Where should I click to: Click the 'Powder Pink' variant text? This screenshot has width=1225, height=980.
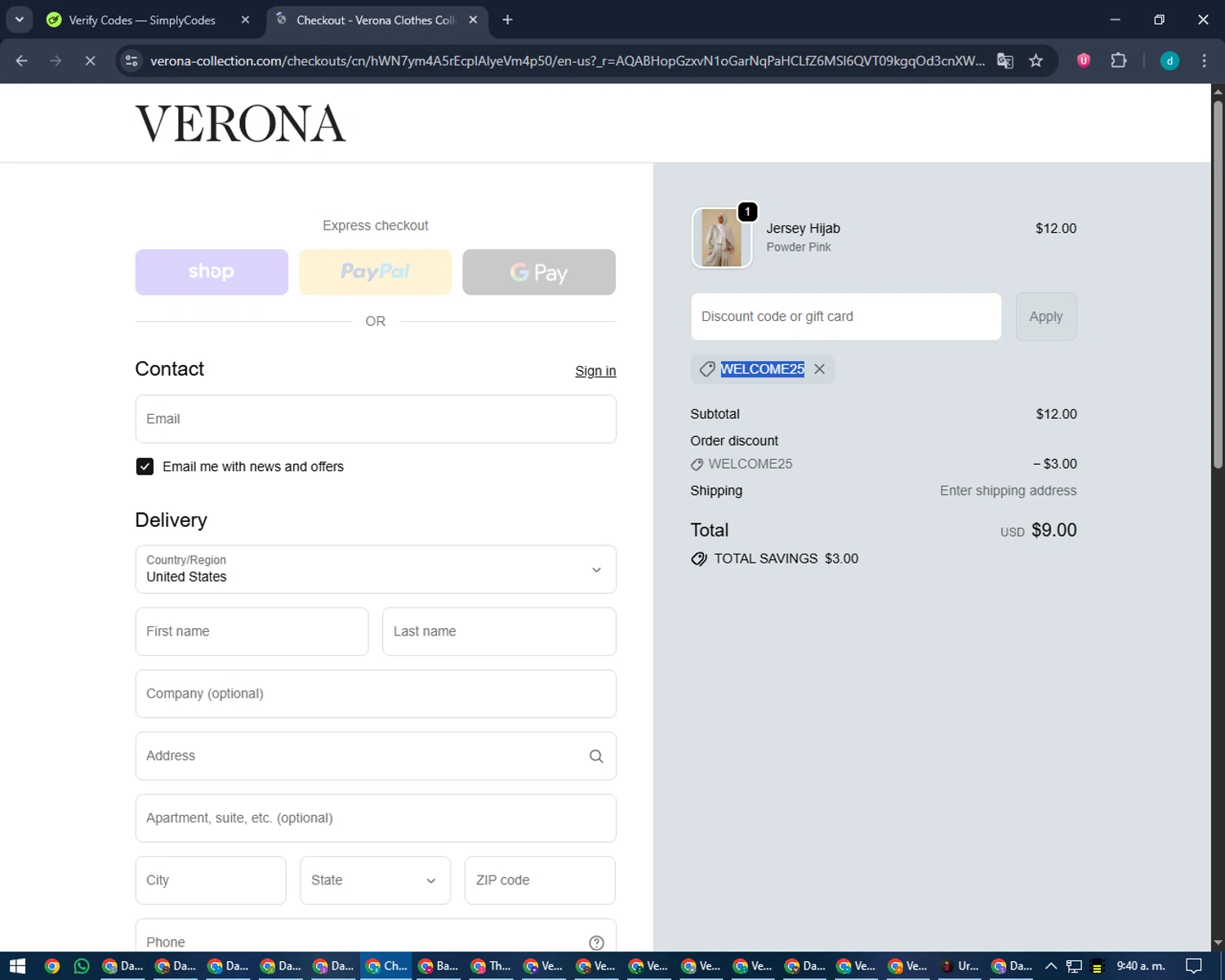799,247
